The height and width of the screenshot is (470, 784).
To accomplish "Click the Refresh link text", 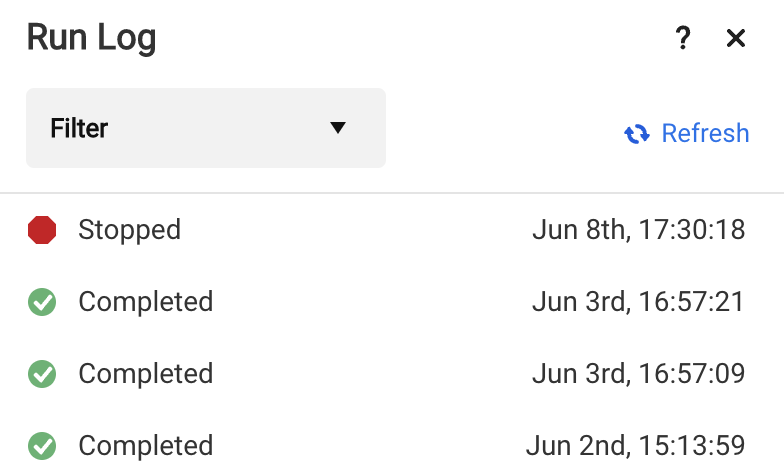I will click(x=705, y=134).
